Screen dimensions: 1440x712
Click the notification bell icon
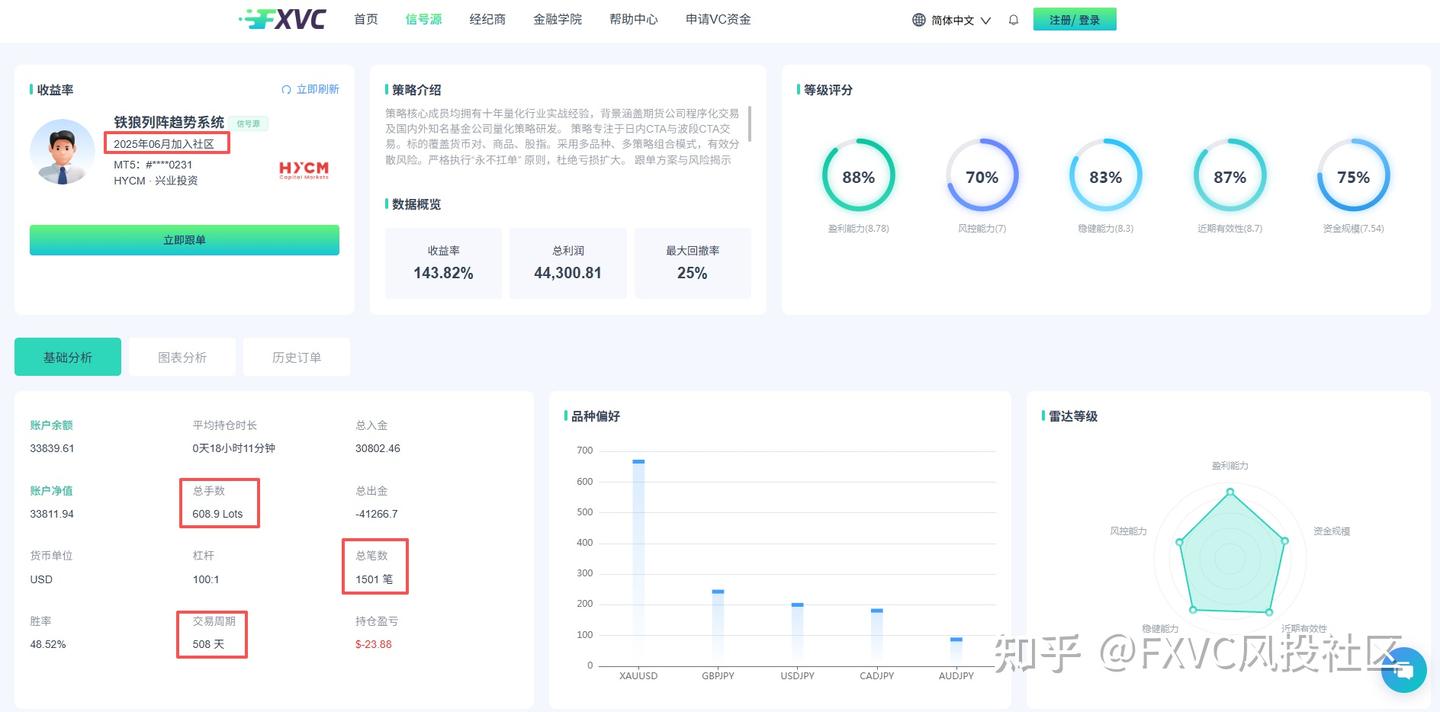[1013, 18]
